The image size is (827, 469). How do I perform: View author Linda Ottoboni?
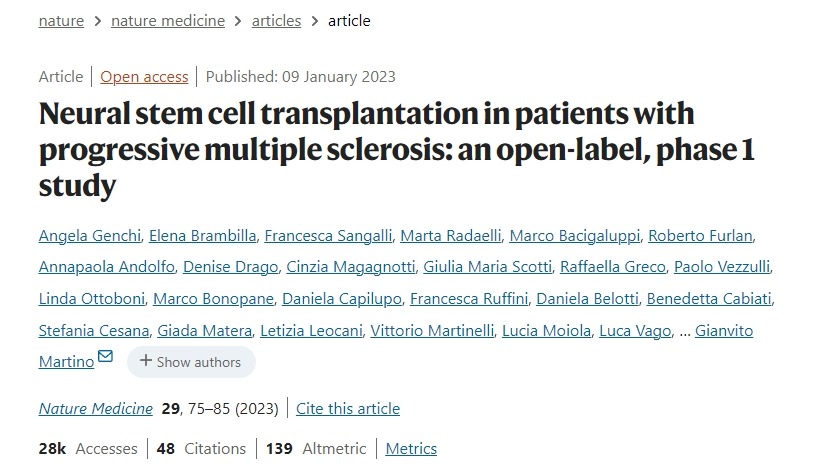coord(88,299)
